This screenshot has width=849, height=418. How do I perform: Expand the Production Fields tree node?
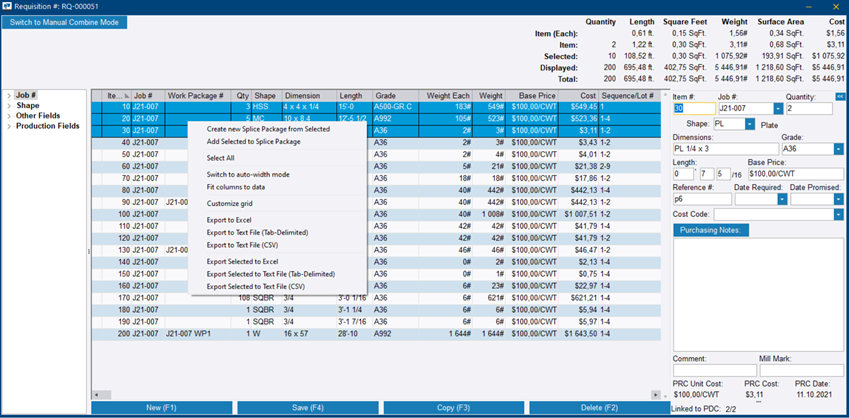pyautogui.click(x=8, y=126)
